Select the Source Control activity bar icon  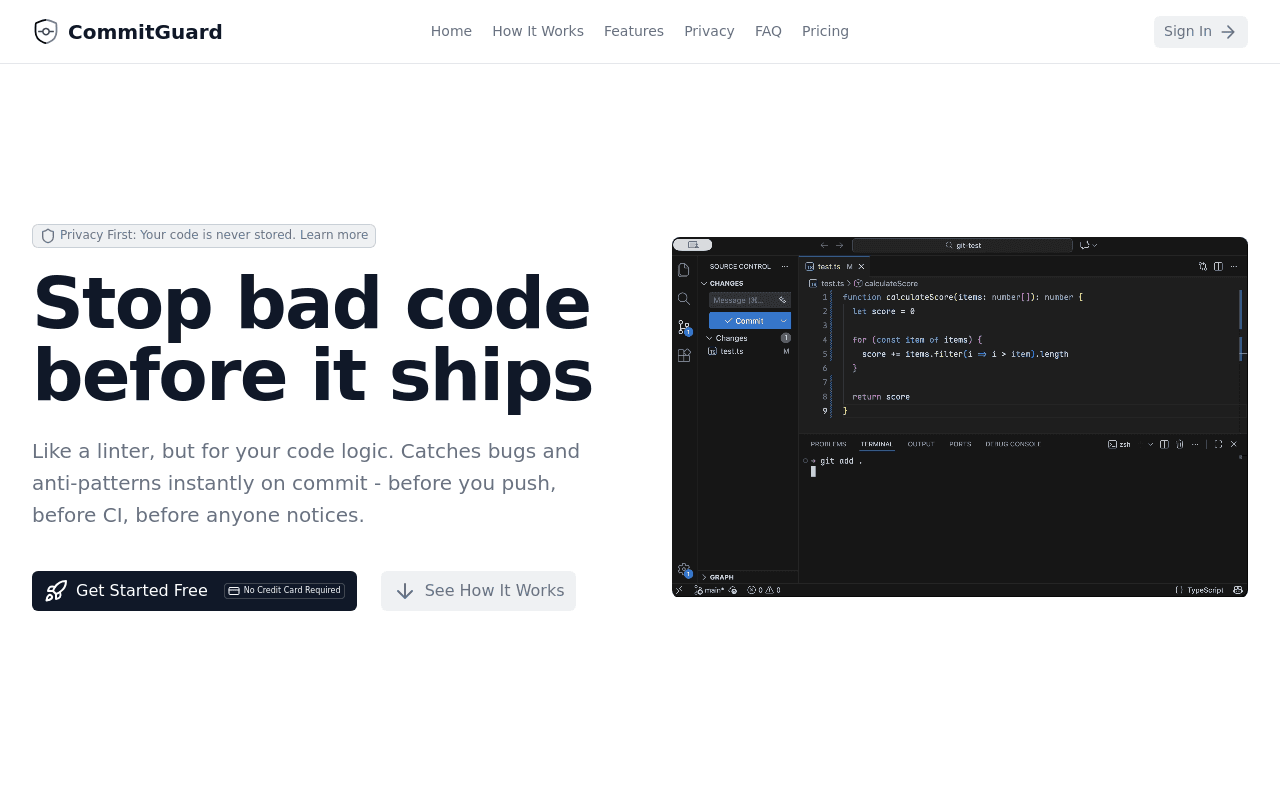684,327
